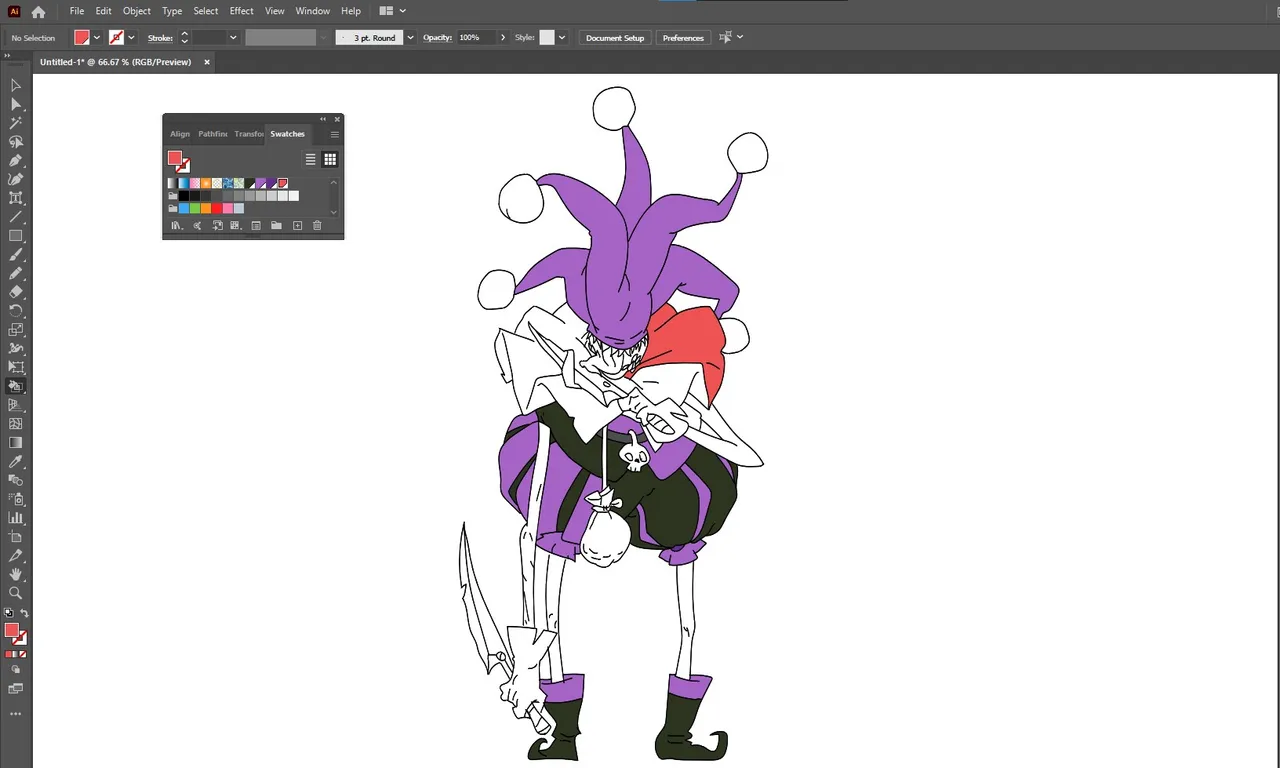Open graphic Style dropdown
1280x768 pixels.
click(562, 38)
